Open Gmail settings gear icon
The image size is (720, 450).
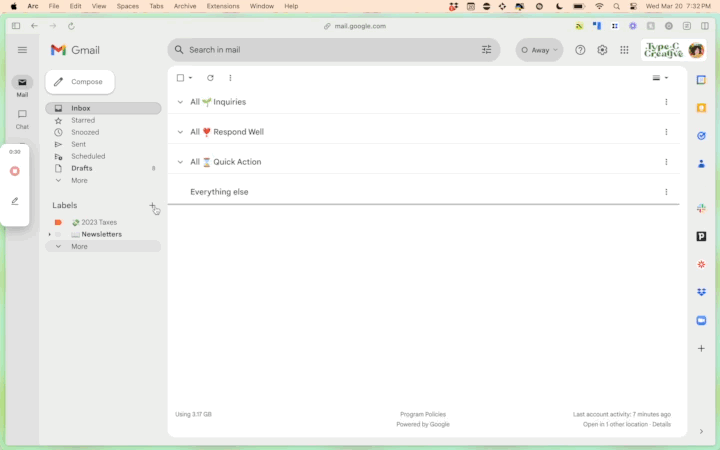(x=602, y=50)
